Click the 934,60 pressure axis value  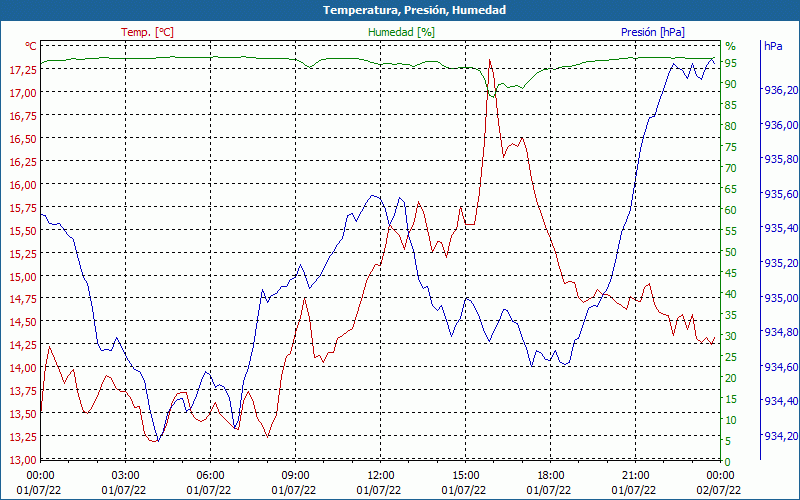[x=781, y=366]
